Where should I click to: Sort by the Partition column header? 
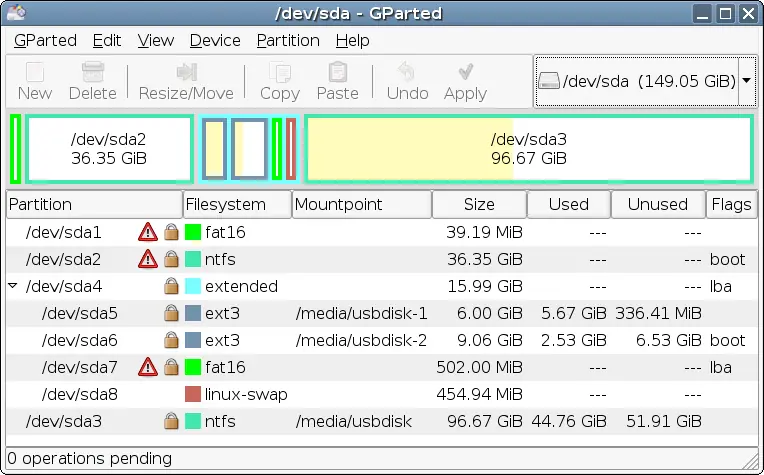pyautogui.click(x=94, y=204)
